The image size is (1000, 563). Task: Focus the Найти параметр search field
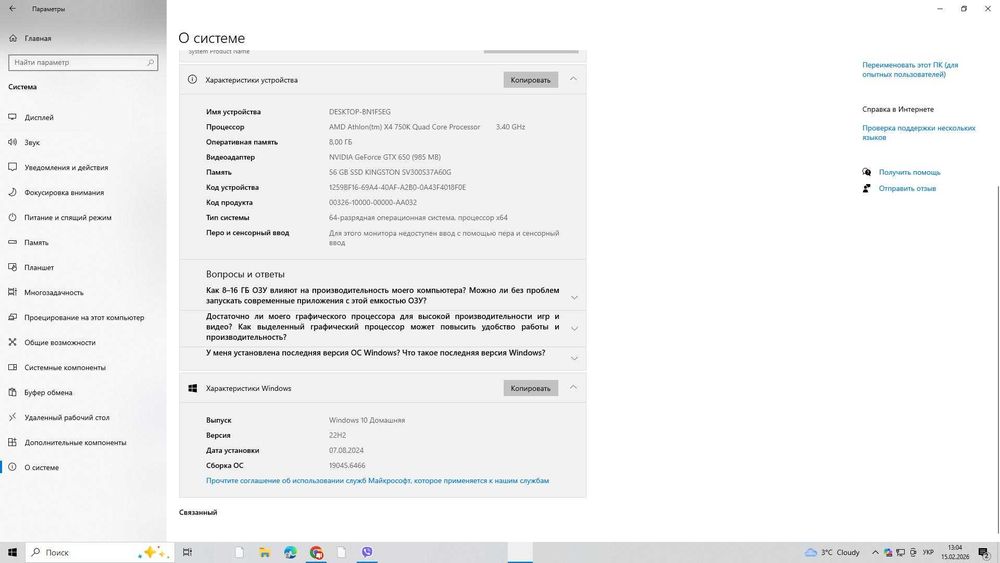(83, 62)
